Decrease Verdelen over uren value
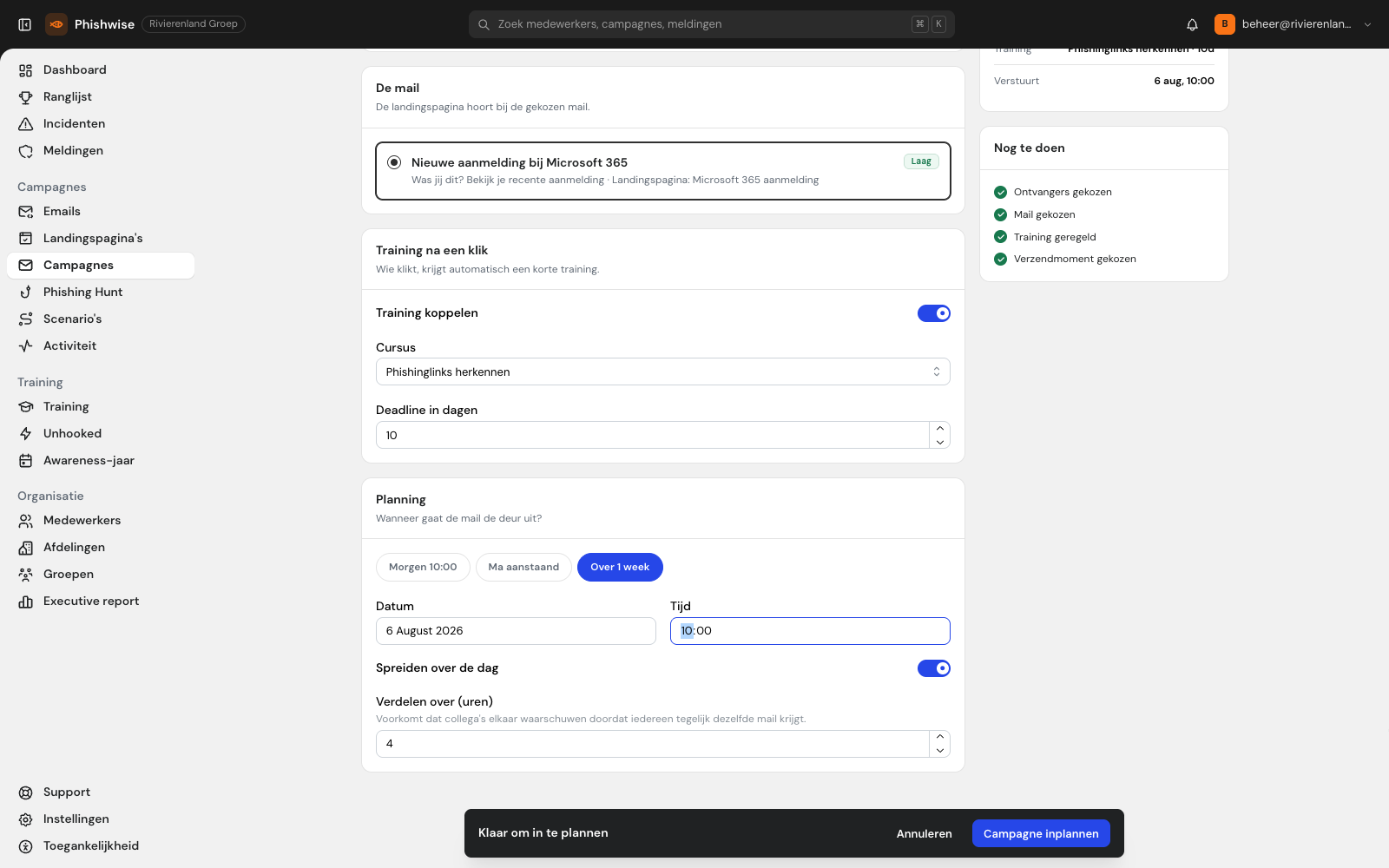This screenshot has width=1389, height=868. click(940, 751)
